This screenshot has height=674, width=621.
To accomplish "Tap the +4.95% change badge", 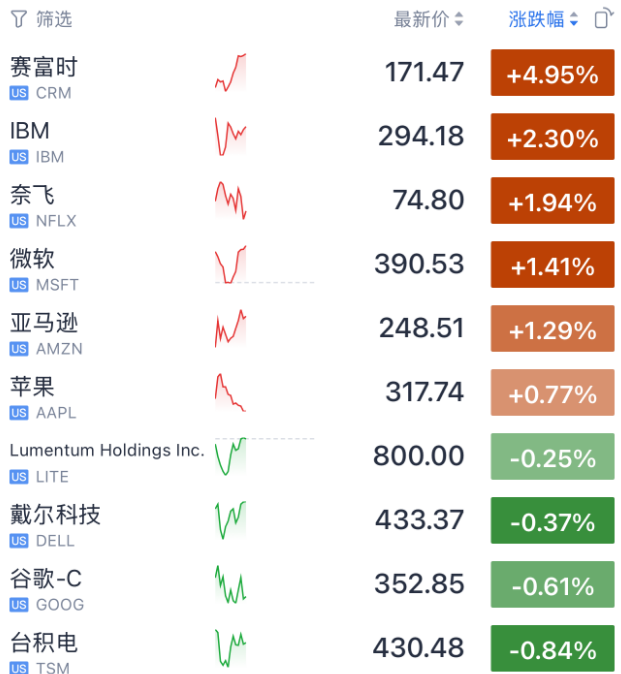I will pyautogui.click(x=552, y=73).
